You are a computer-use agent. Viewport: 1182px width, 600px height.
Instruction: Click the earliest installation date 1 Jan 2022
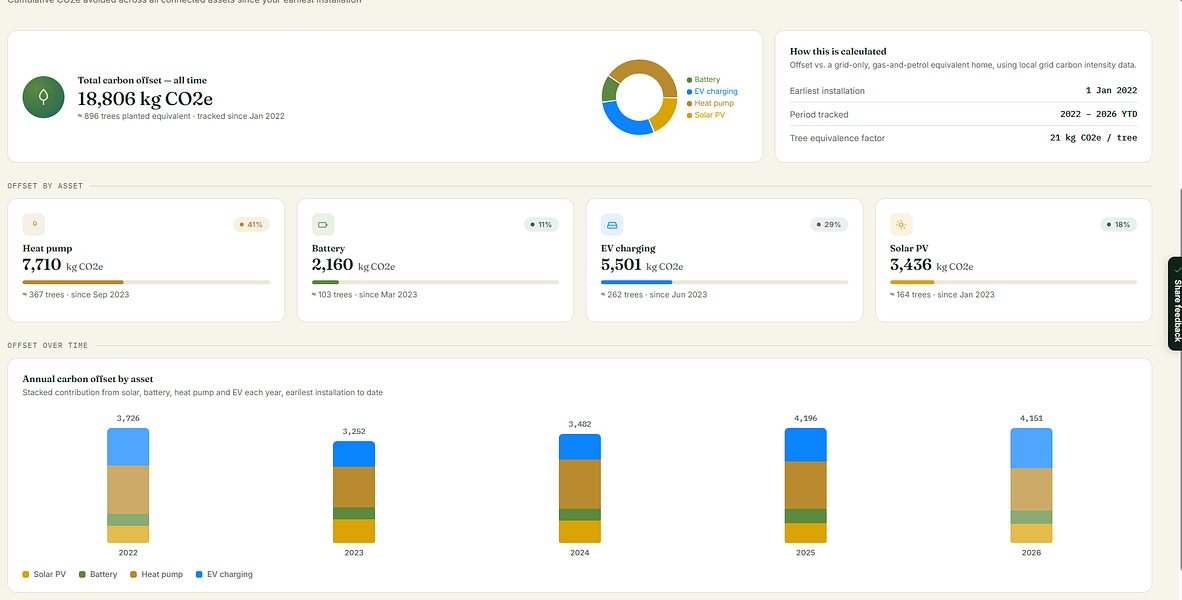[1111, 90]
